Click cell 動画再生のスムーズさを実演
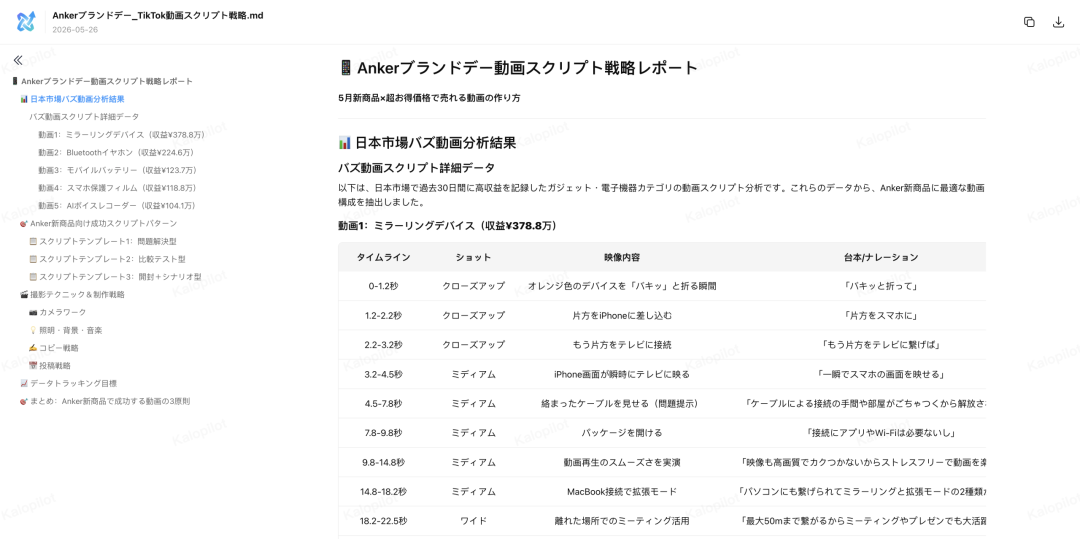This screenshot has height=539, width=1080. click(622, 463)
